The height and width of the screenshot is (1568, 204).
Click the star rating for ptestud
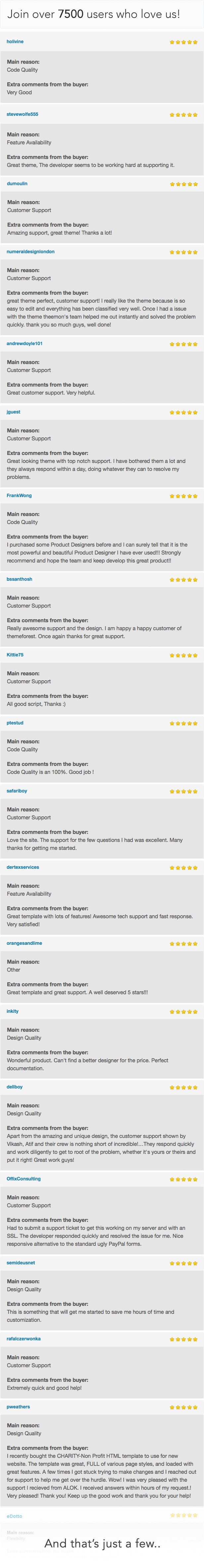pos(183,723)
